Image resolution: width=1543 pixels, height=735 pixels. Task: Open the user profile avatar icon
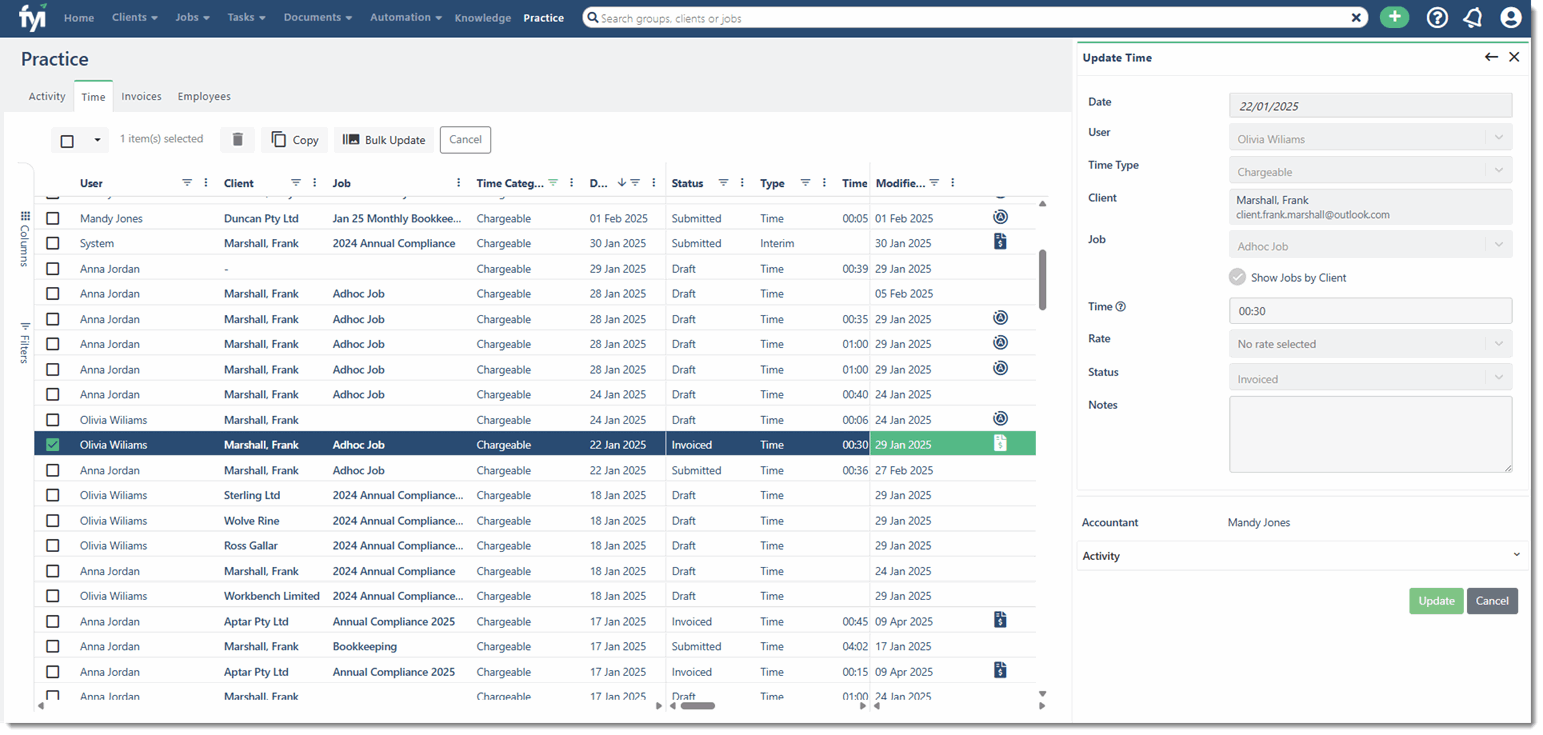pos(1510,17)
